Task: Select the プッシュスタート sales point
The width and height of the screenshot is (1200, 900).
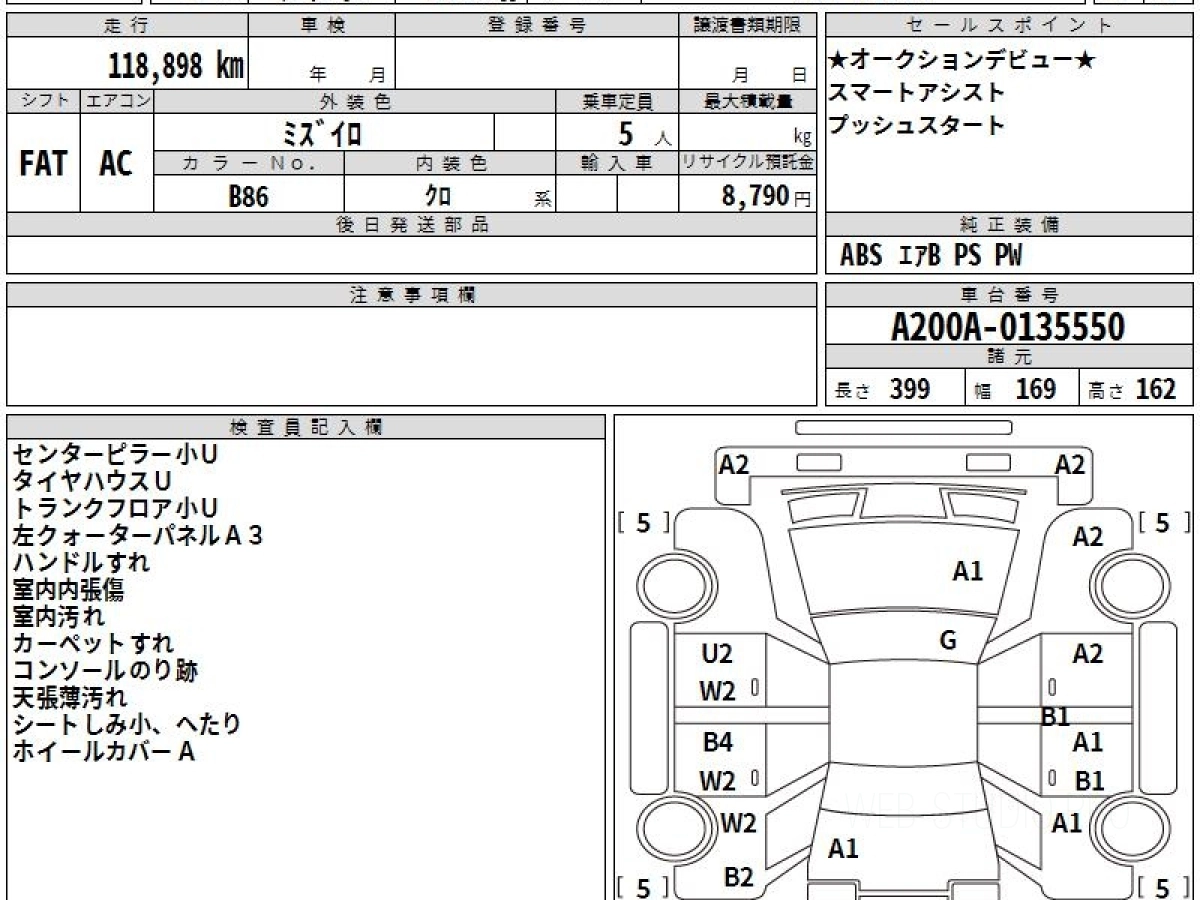Action: 917,125
